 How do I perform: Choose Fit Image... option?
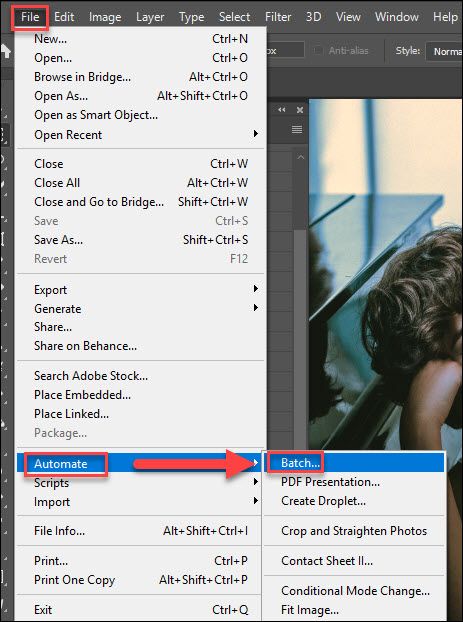pyautogui.click(x=354, y=610)
